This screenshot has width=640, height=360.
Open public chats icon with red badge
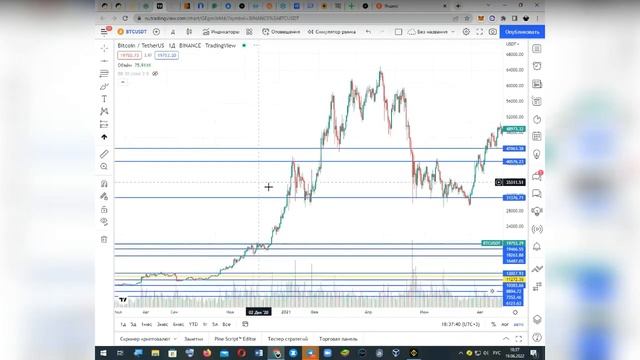[x=537, y=176]
